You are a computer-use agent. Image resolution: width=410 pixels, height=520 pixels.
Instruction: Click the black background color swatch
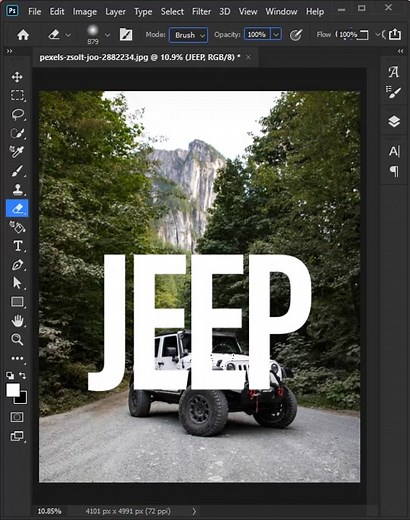22,399
